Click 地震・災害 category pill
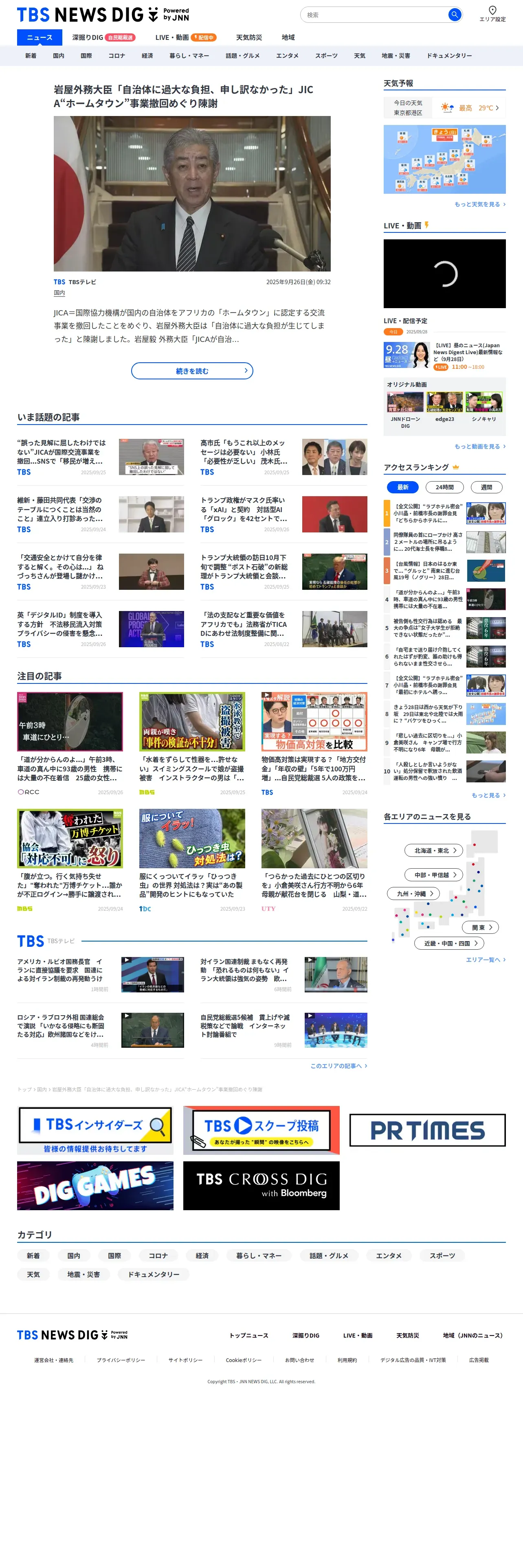The height and width of the screenshot is (1568, 523). (84, 1274)
